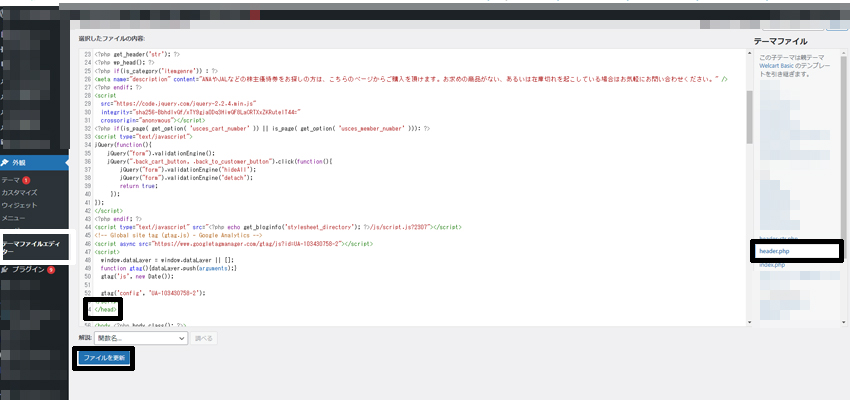Click the </head> closing tag line
Viewport: 850px width, 400px height.
106,309
